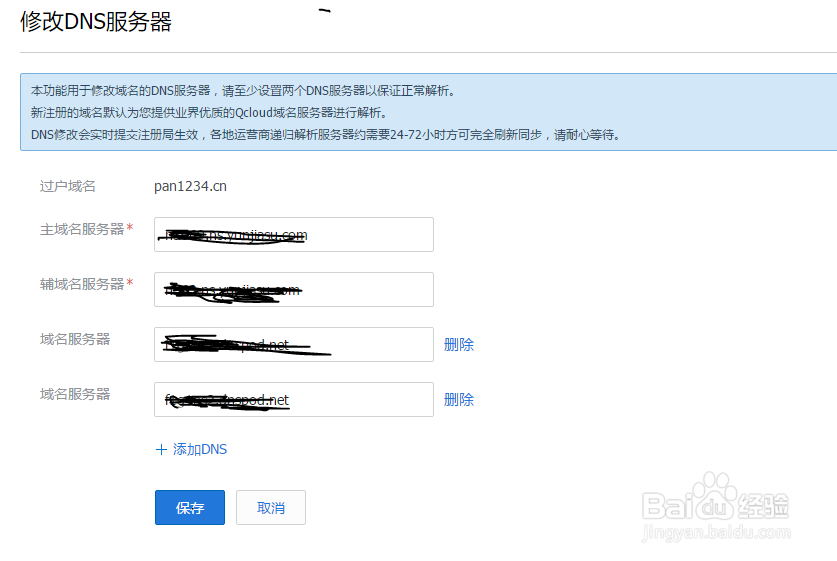Click the plus icon beside 添加DNS
837x561 pixels.
point(161,450)
